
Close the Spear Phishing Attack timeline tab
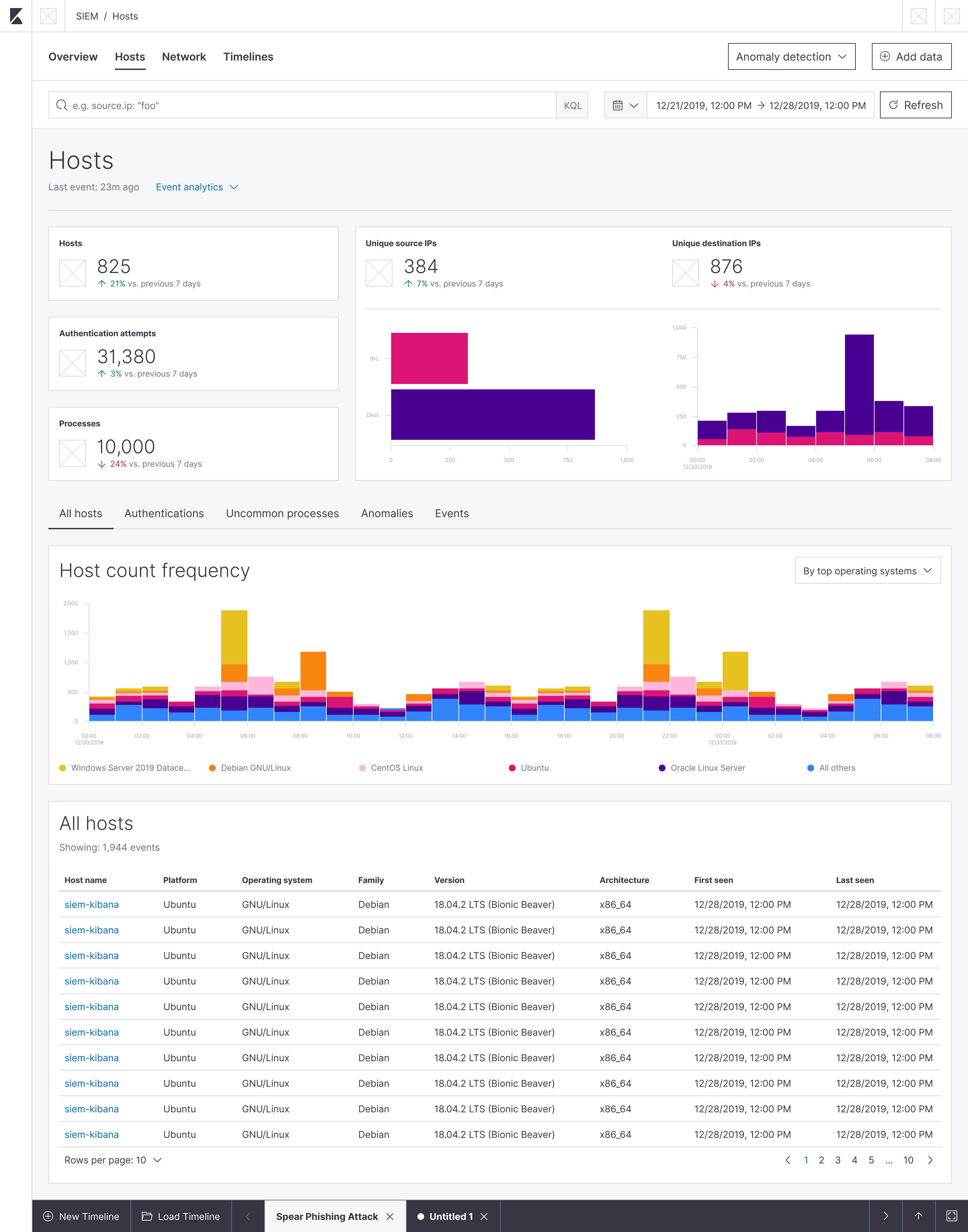click(390, 1216)
